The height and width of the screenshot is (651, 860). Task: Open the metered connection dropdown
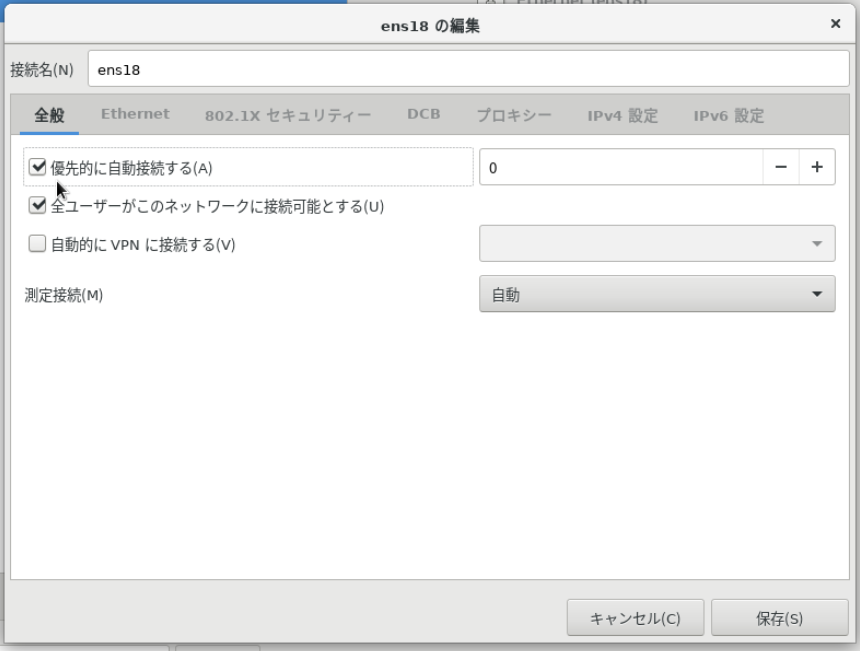(819, 294)
